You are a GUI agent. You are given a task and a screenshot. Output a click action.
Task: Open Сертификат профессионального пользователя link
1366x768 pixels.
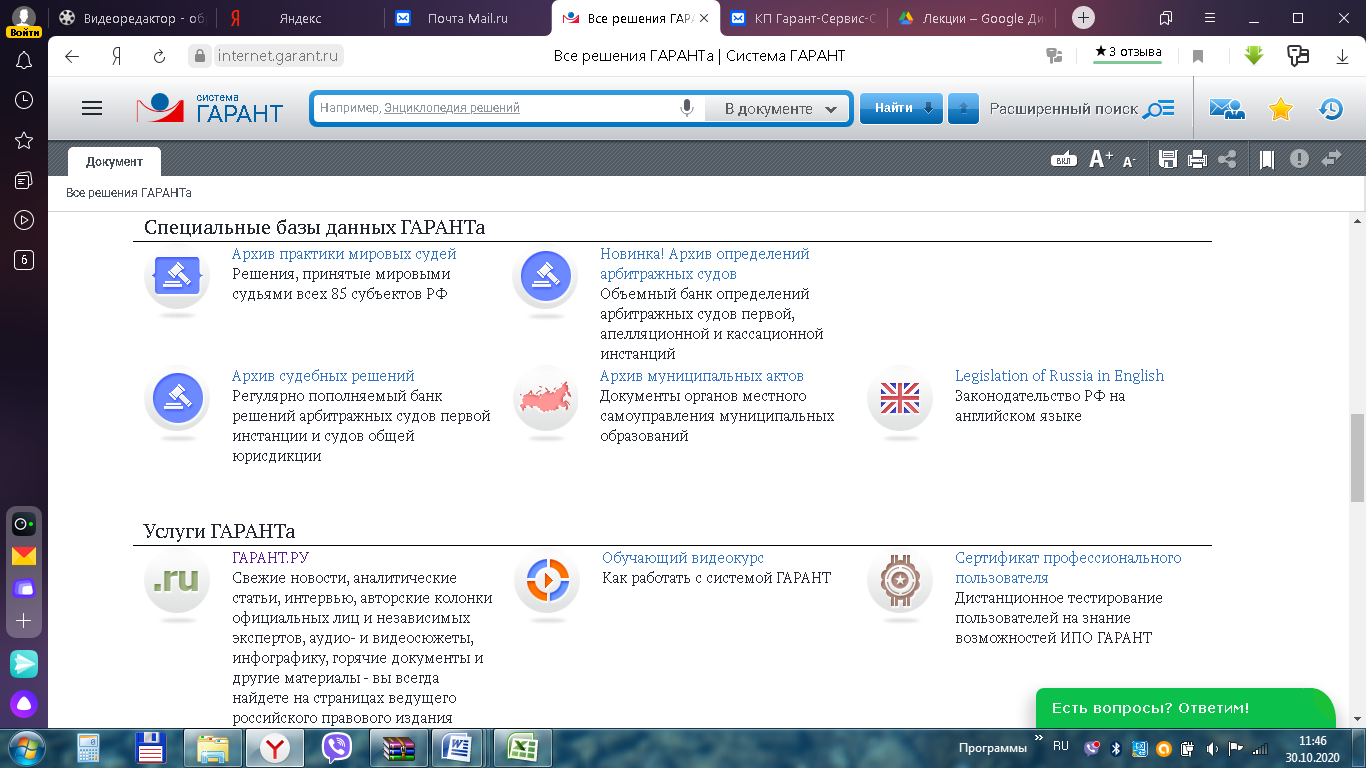click(x=1068, y=568)
